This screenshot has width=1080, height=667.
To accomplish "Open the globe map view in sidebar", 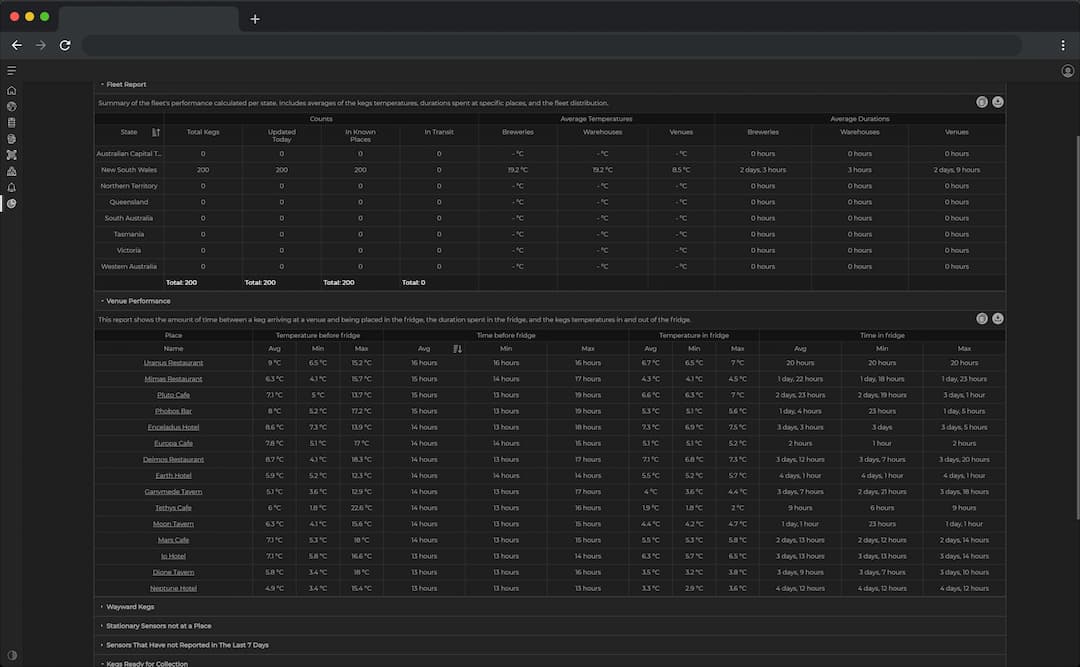I will 12,106.
